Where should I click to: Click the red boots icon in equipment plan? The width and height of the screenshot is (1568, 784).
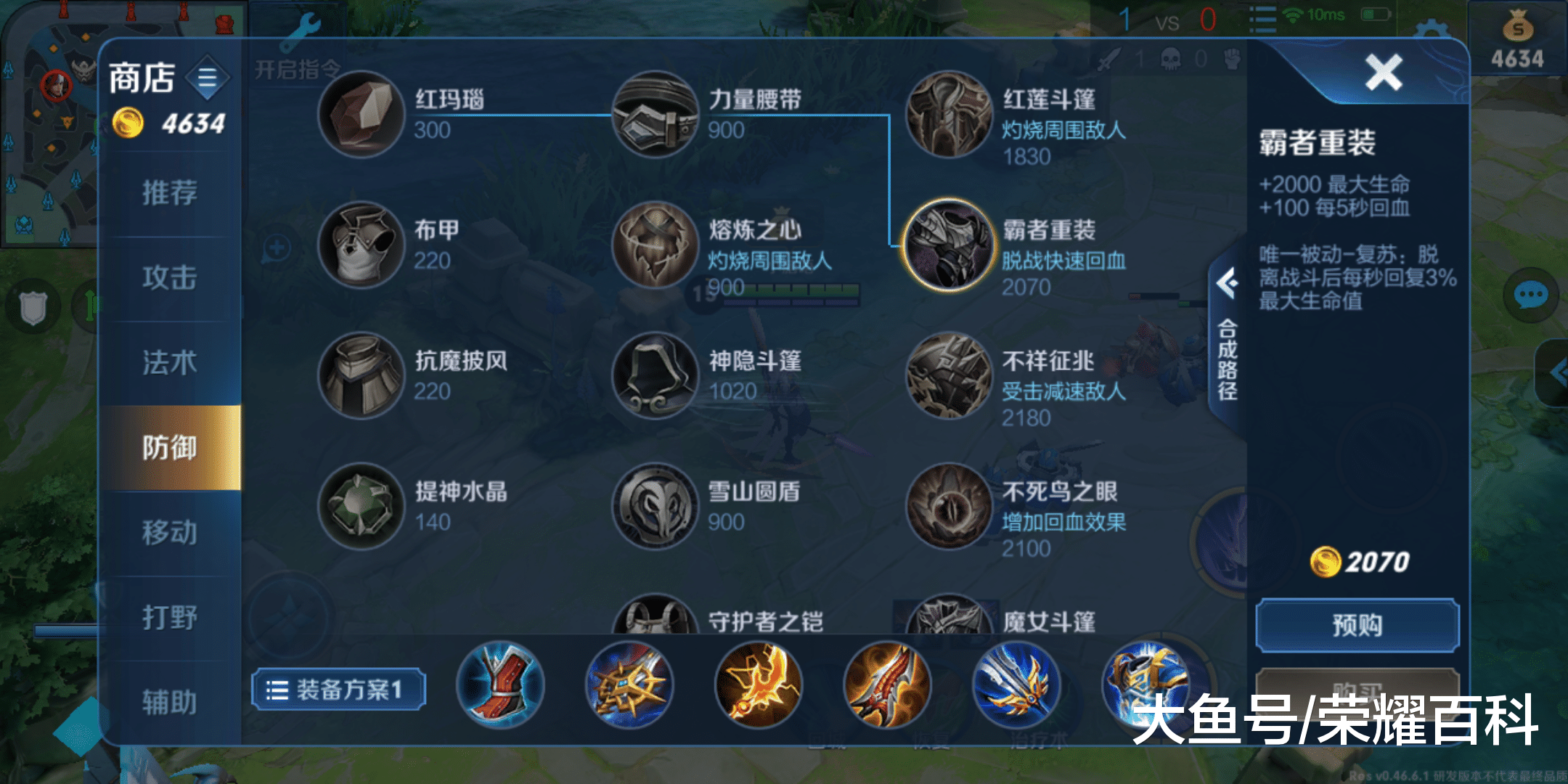click(x=500, y=685)
